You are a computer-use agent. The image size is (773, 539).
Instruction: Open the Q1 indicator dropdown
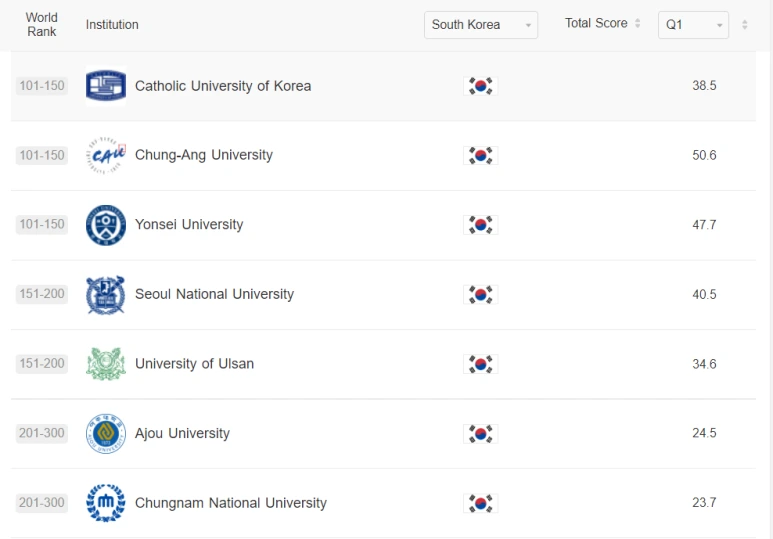pyautogui.click(x=693, y=25)
